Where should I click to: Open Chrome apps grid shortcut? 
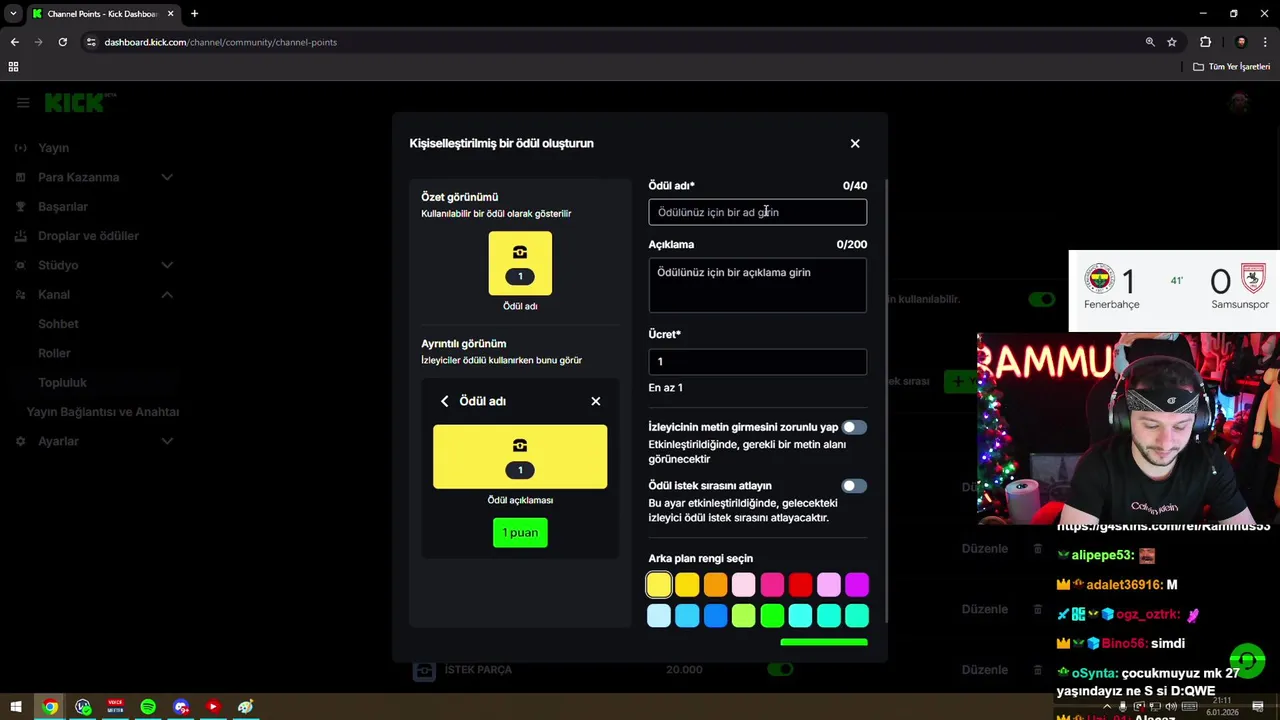coord(13,67)
